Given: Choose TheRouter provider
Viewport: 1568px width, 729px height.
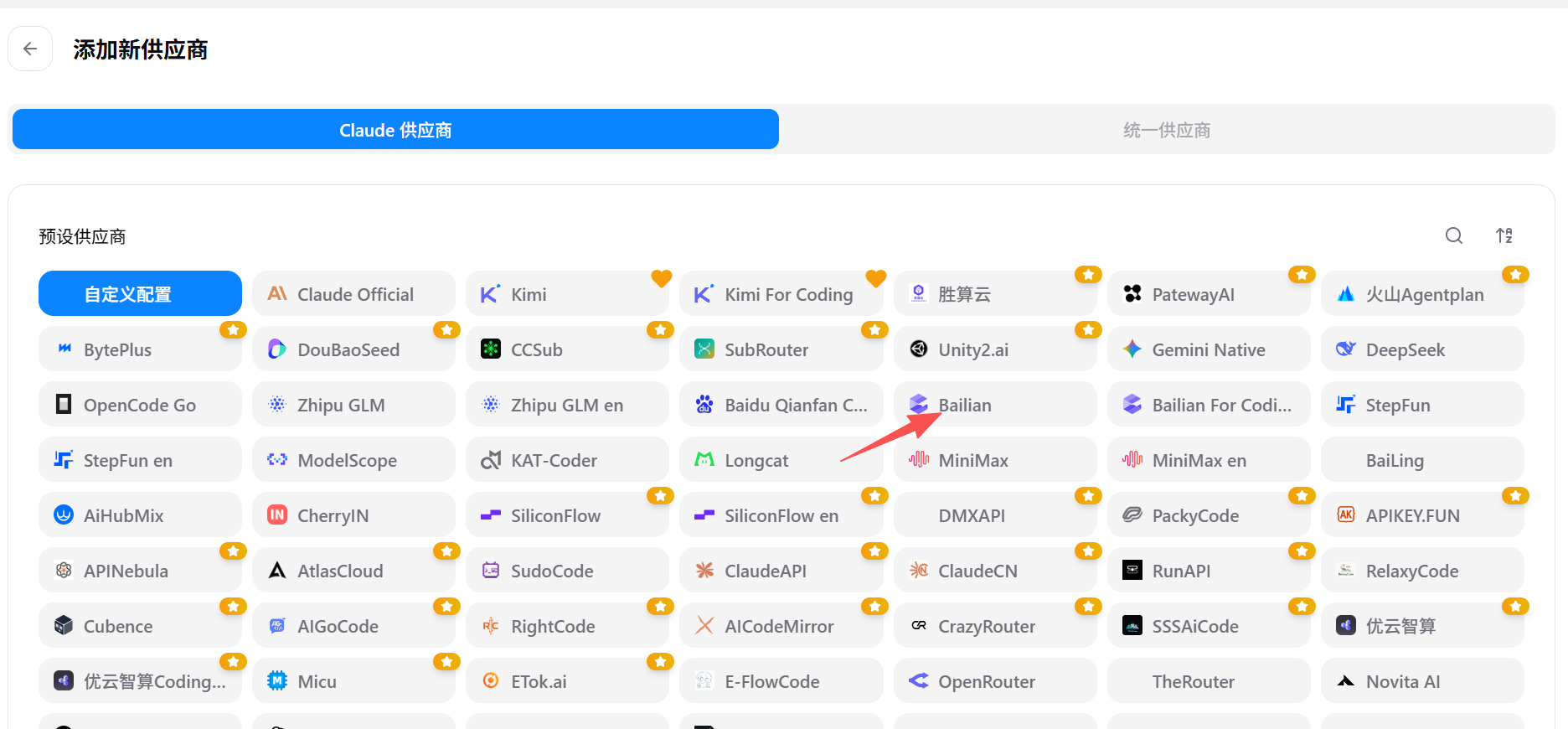Looking at the screenshot, I should (x=1209, y=680).
